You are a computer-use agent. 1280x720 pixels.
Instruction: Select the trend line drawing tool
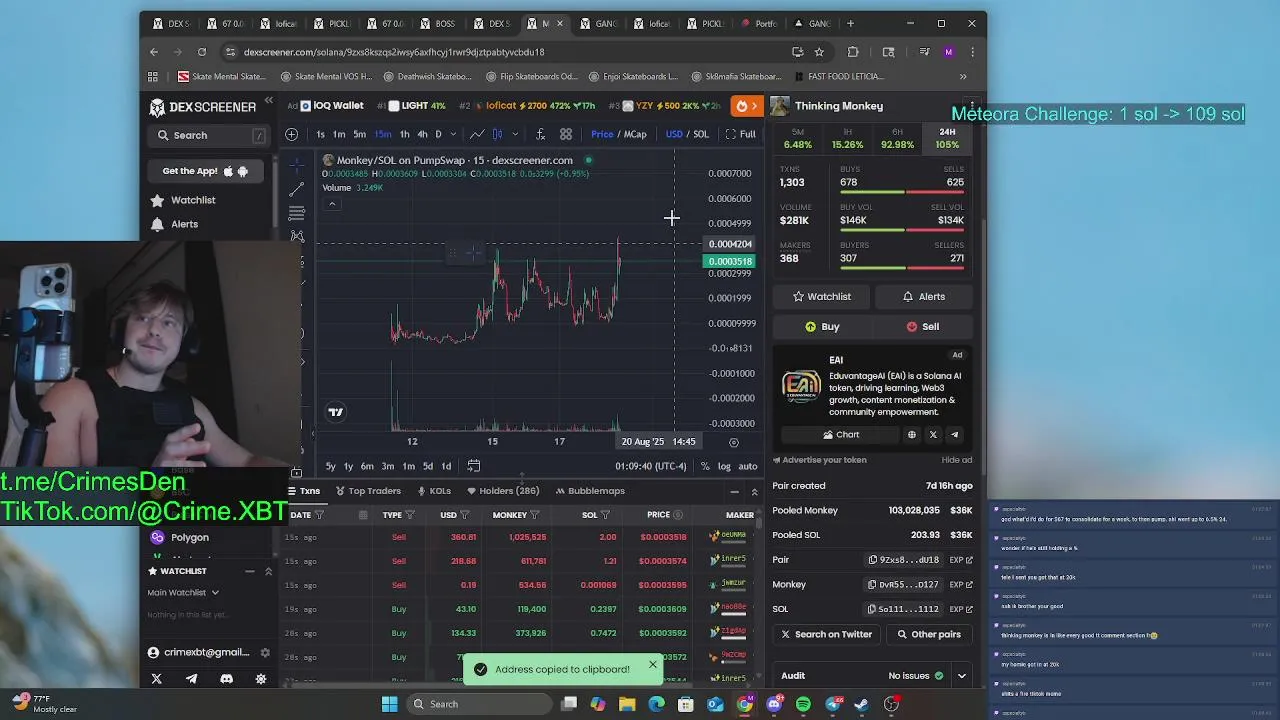coord(297,189)
